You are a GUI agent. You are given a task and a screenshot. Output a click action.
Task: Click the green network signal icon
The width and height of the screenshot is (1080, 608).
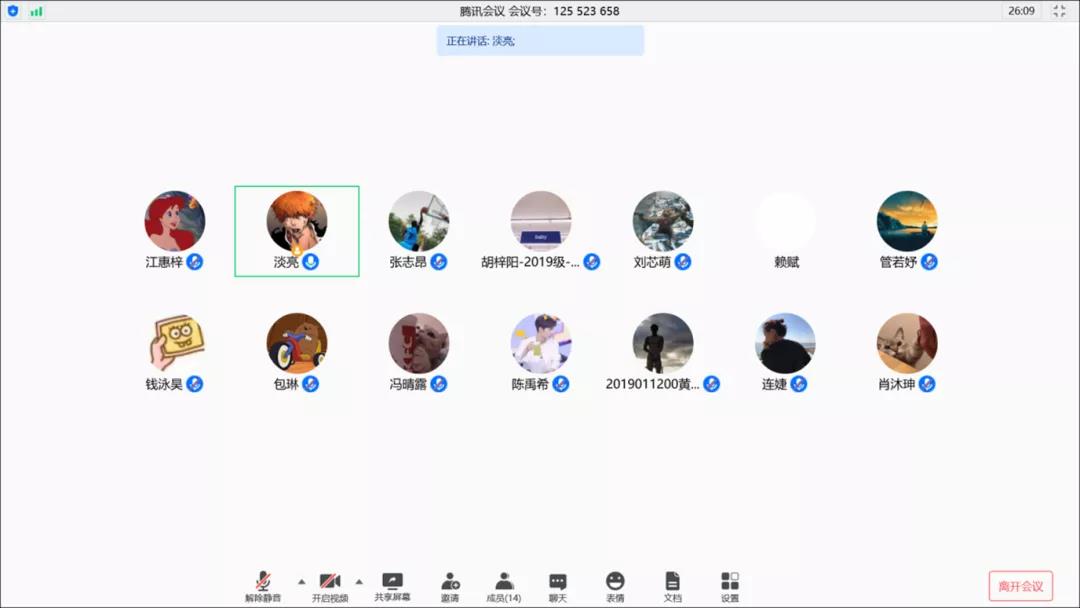tap(37, 12)
